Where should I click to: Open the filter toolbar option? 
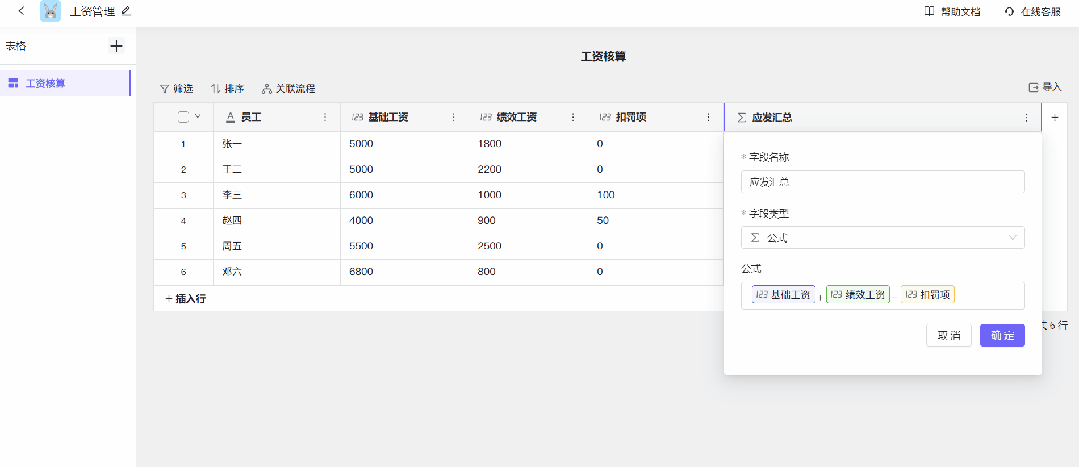(177, 88)
